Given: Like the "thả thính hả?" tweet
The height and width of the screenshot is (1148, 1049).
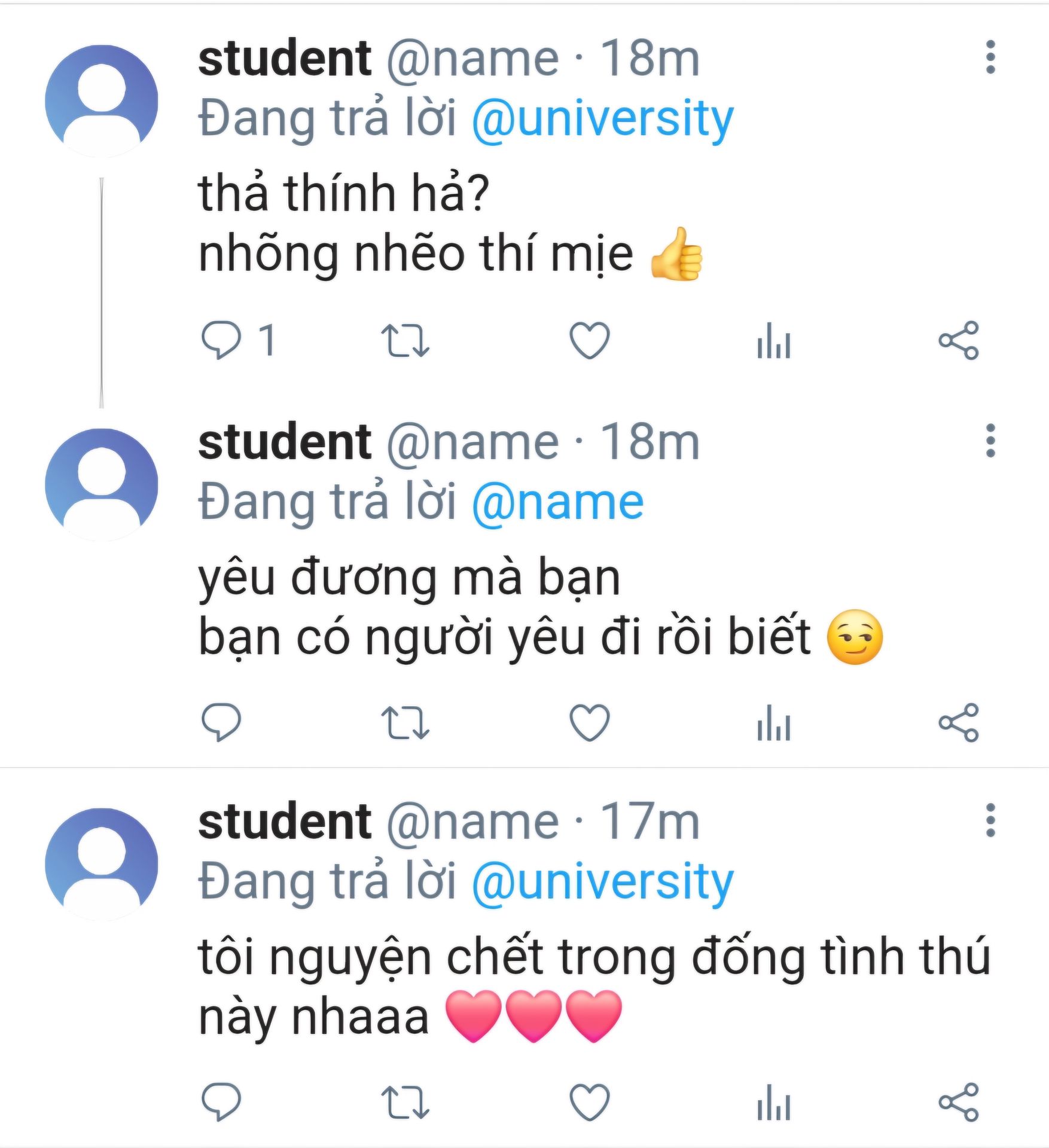Looking at the screenshot, I should [590, 340].
